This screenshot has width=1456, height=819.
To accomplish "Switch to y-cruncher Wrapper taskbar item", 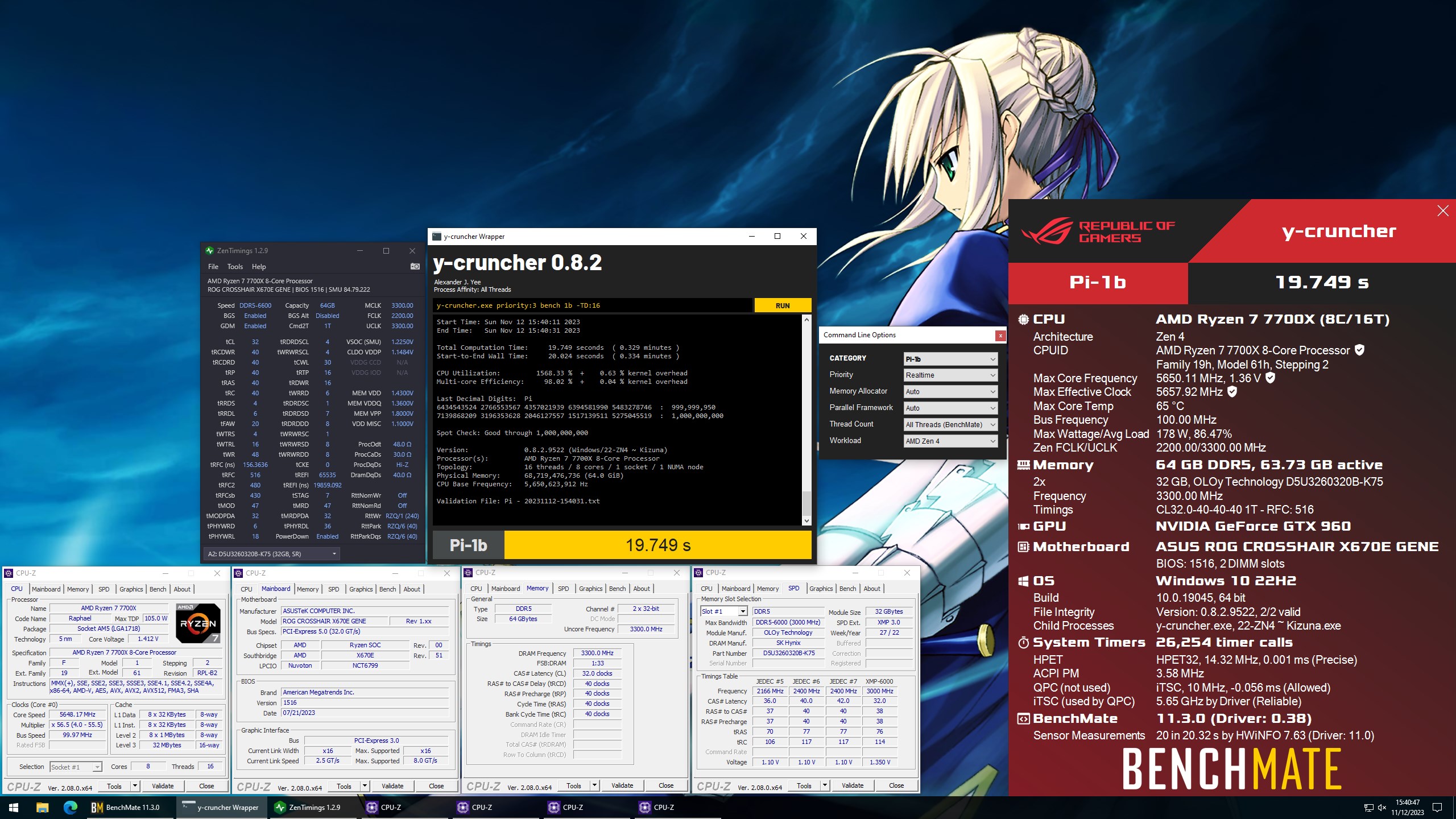I will [x=221, y=807].
